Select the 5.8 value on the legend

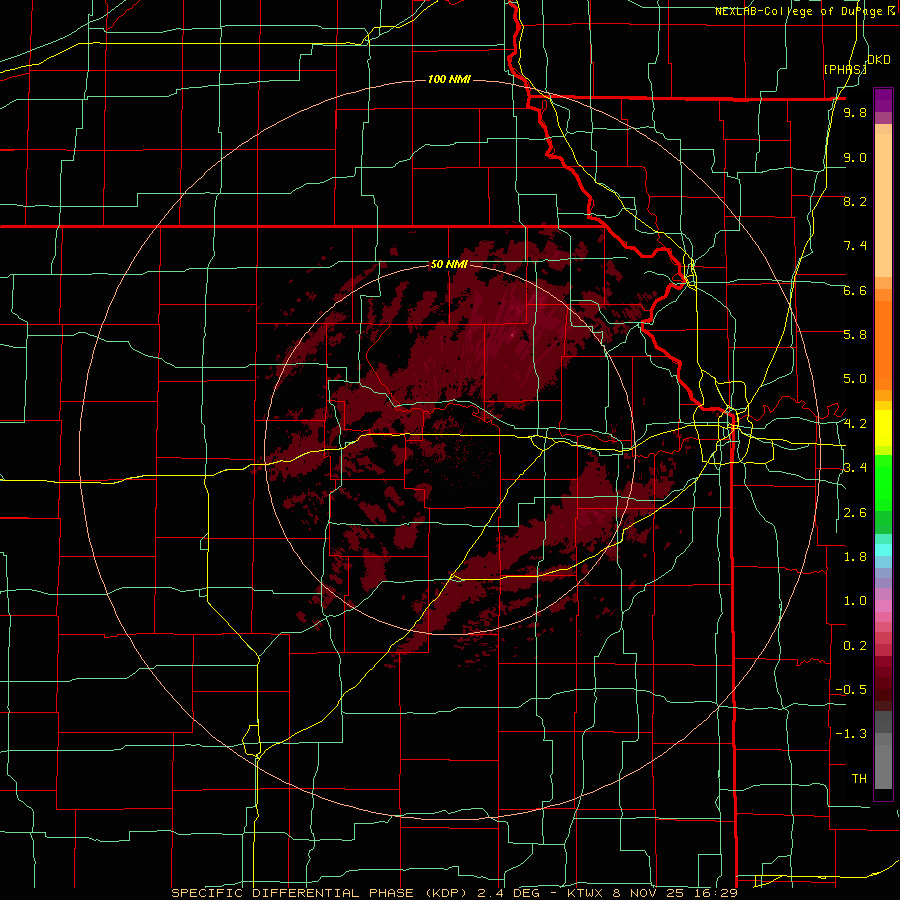[x=855, y=335]
